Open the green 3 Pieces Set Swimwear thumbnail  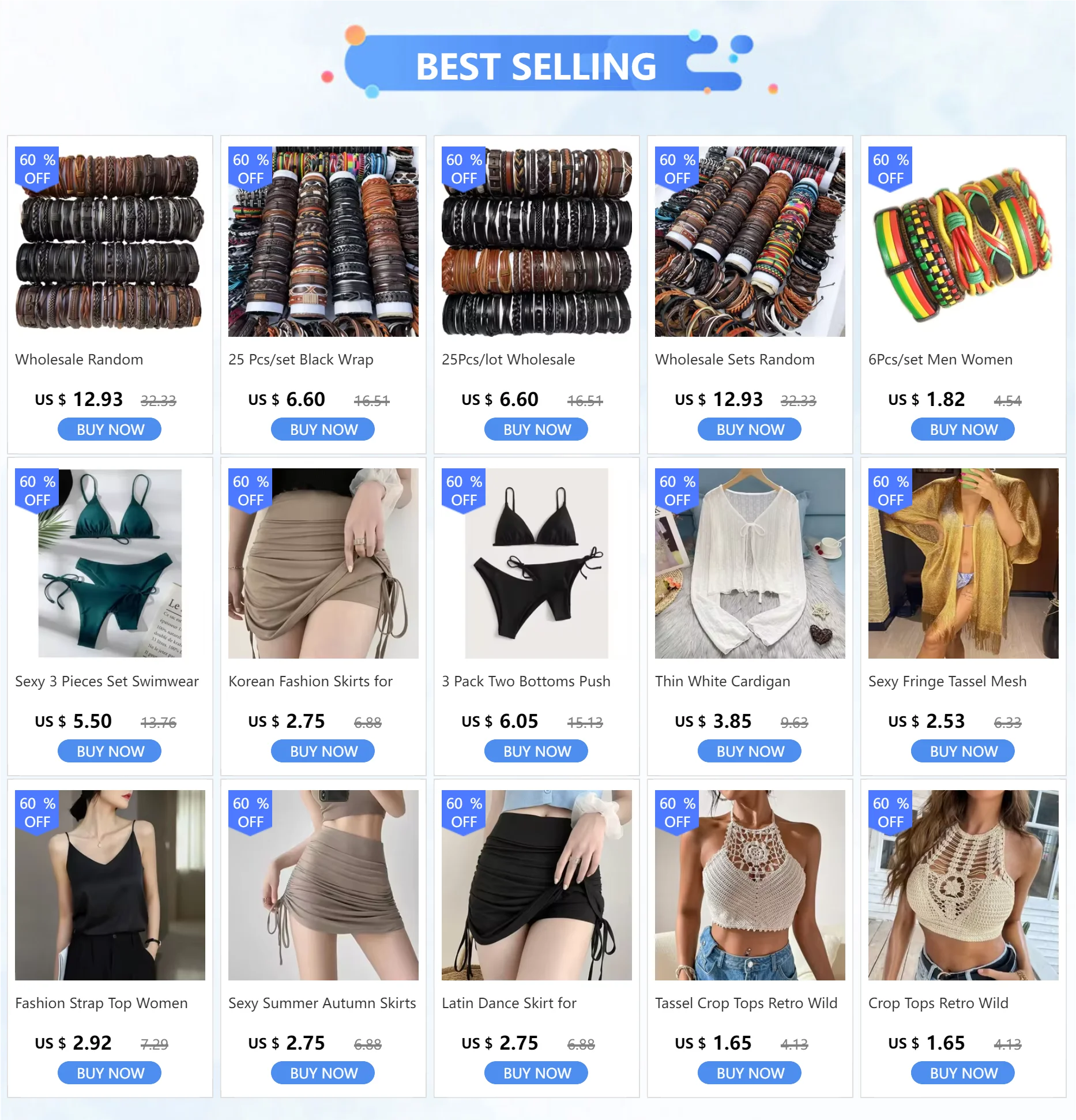(x=110, y=563)
